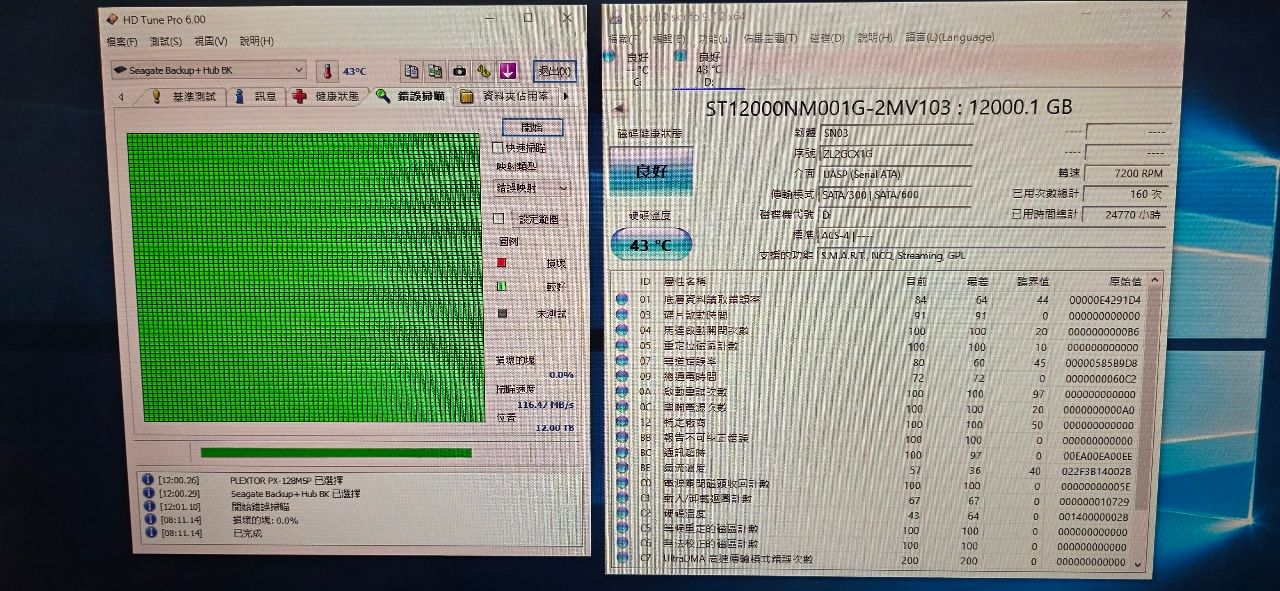Open the 測試(S) menu in HD Tune

(x=165, y=42)
